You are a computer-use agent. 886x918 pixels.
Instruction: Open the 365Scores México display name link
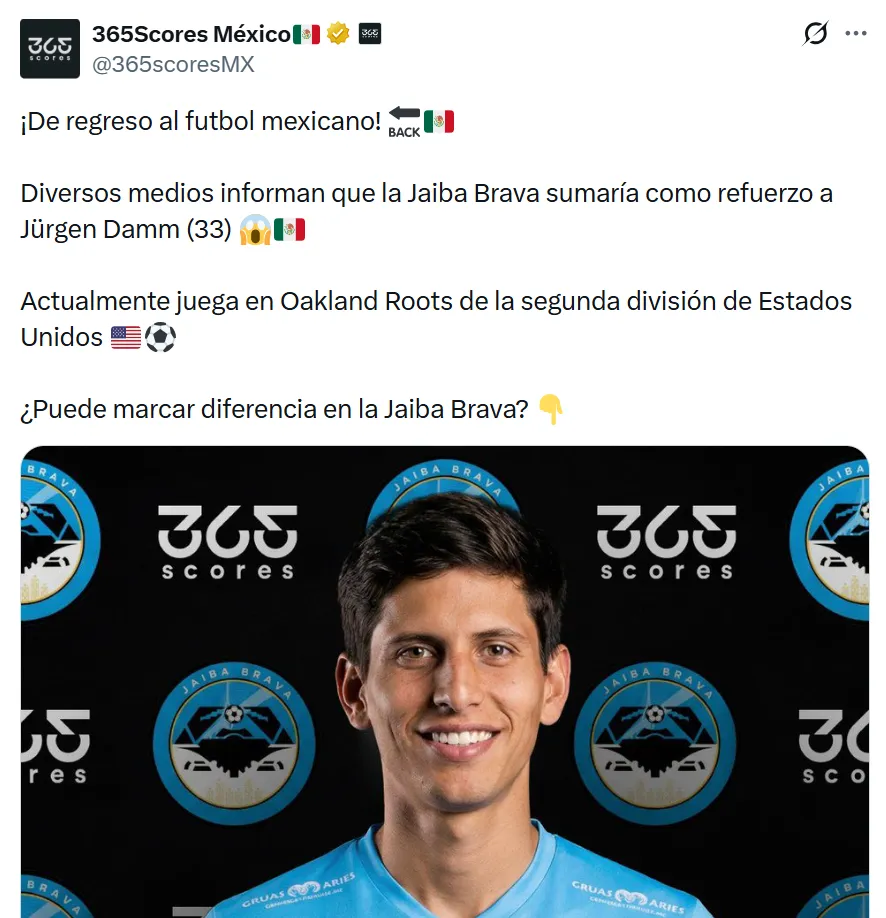[191, 34]
